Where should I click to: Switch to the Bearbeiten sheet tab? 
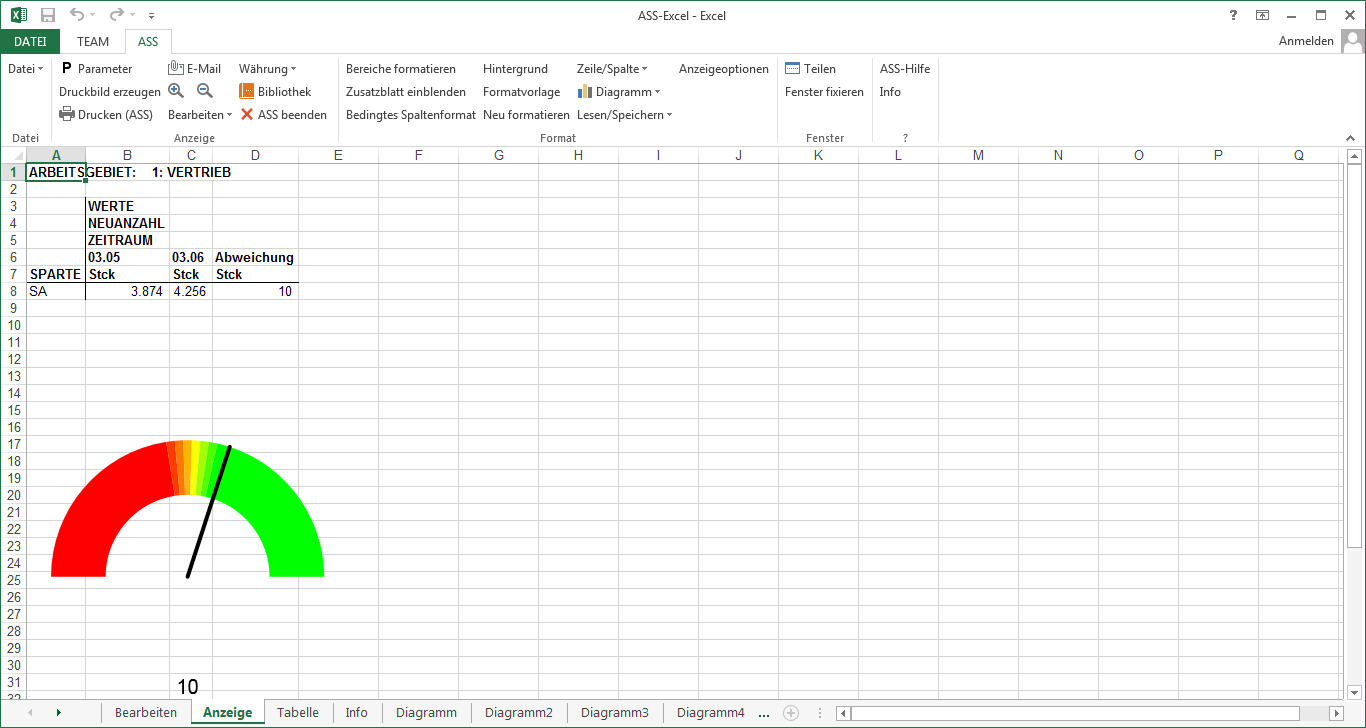point(146,713)
